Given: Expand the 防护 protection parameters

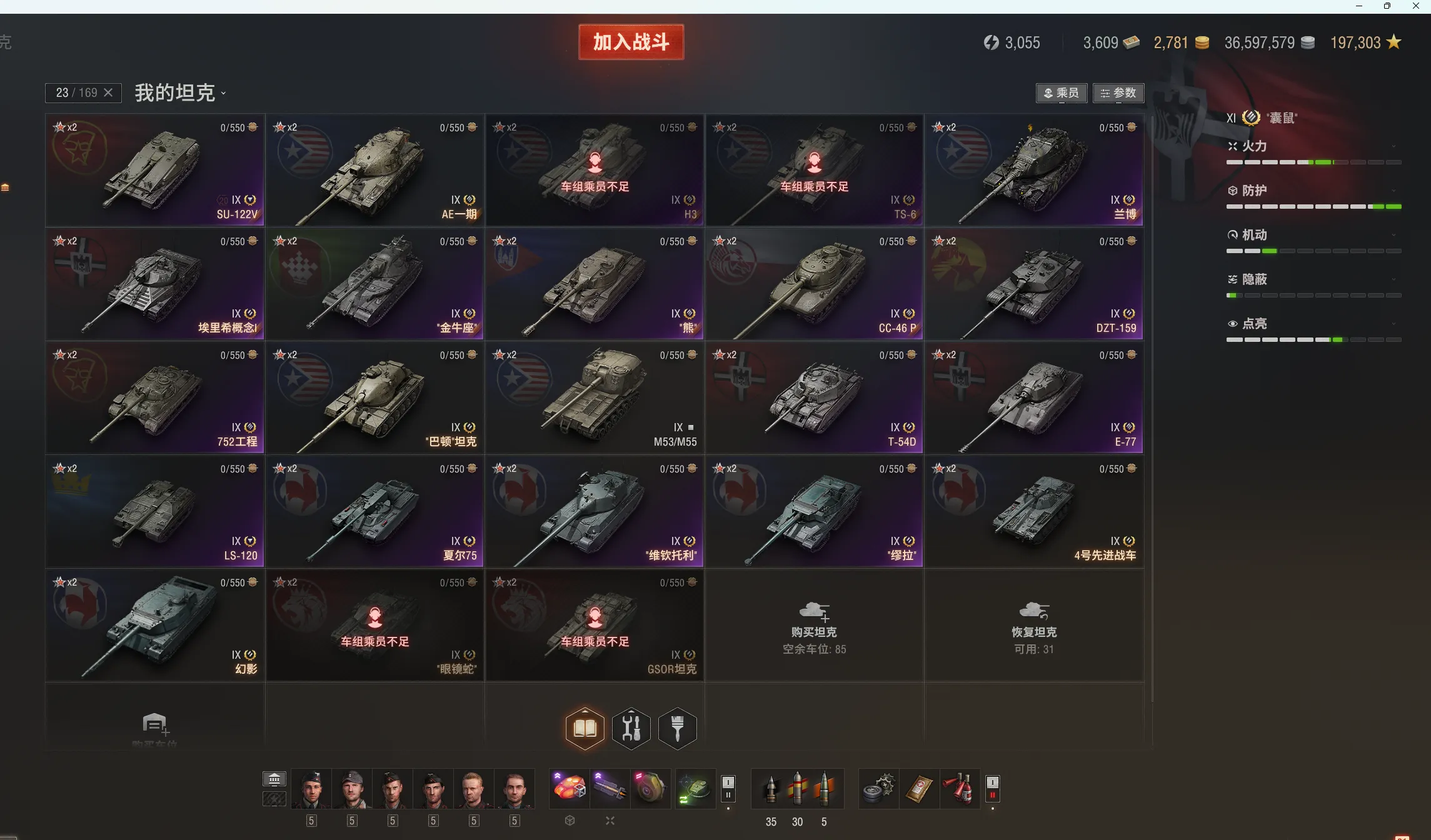Looking at the screenshot, I should [x=1313, y=191].
